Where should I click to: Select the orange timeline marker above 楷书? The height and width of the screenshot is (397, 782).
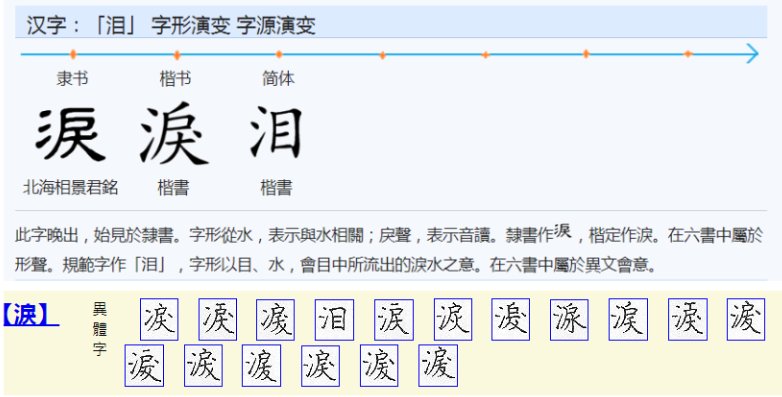click(177, 54)
